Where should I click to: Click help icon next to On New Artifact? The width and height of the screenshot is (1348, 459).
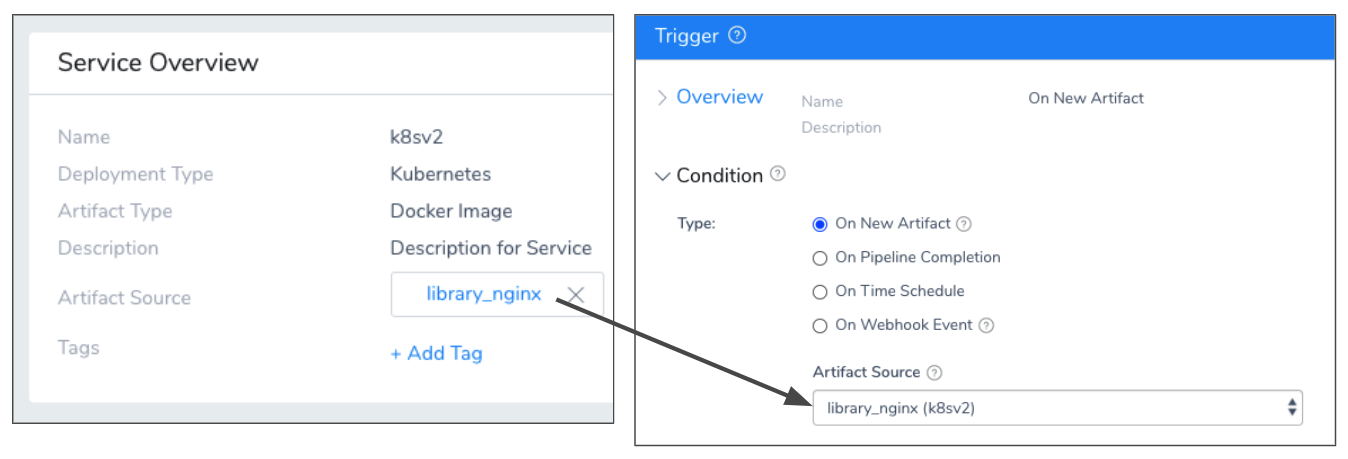964,224
